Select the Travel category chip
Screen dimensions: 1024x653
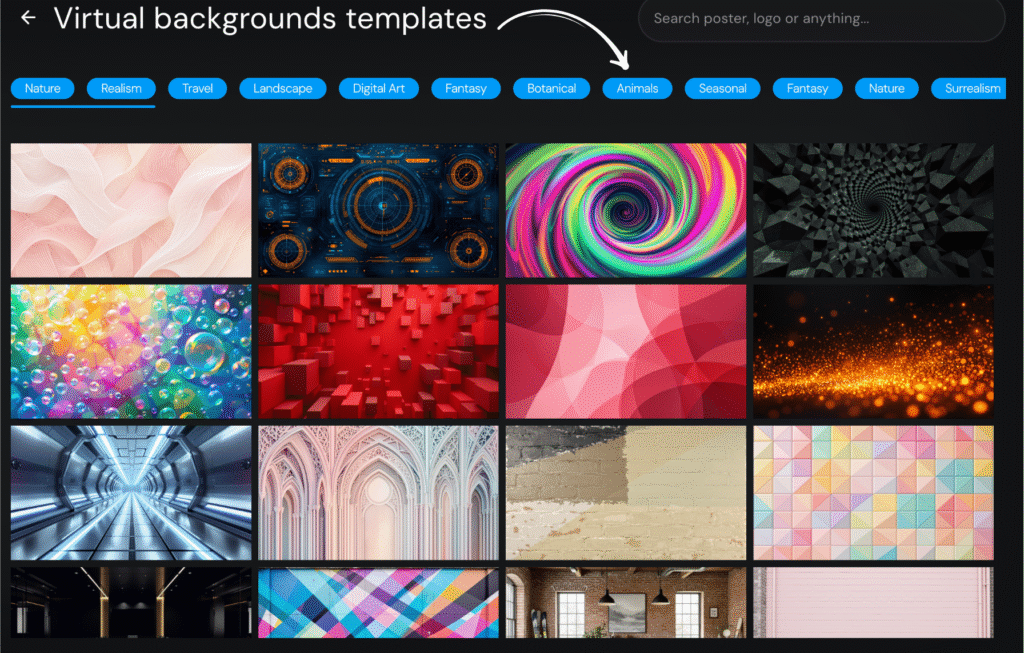click(197, 88)
